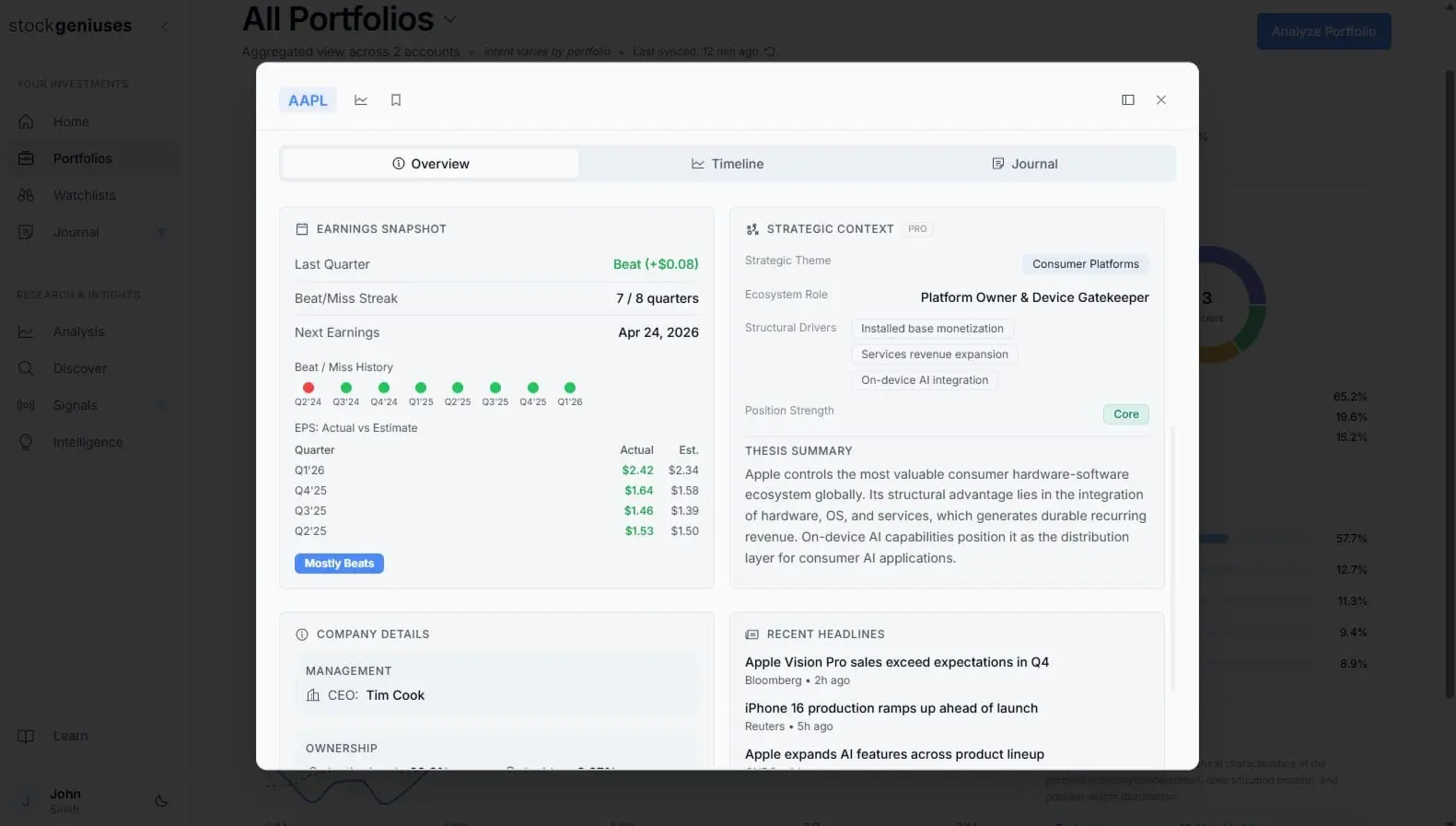This screenshot has width=1456, height=826.
Task: Click the red Q2'24 miss dot
Action: click(309, 388)
